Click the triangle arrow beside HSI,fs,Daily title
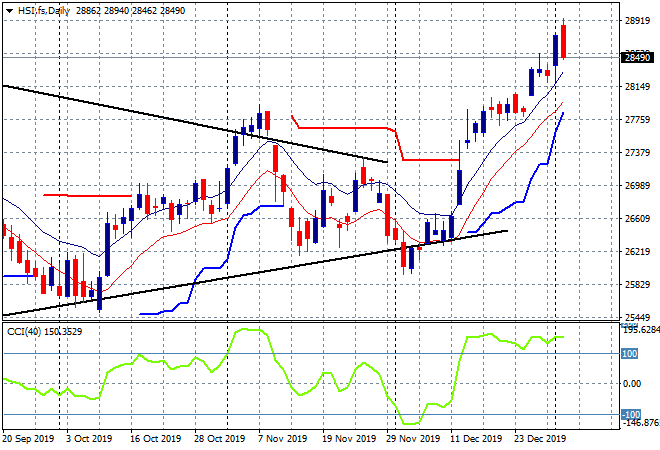 click(x=9, y=11)
